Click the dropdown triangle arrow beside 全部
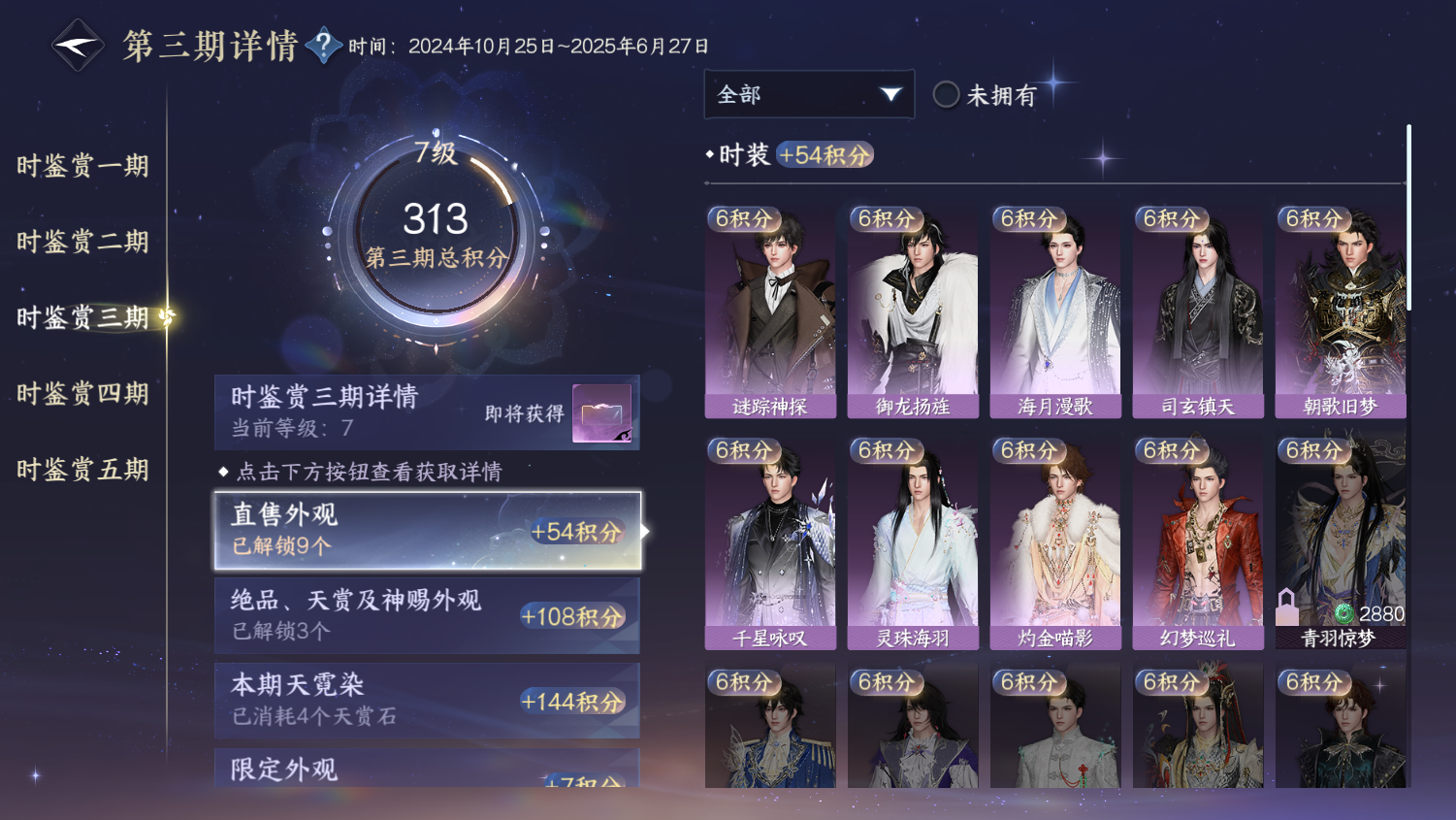This screenshot has width=1456, height=820. [x=890, y=94]
